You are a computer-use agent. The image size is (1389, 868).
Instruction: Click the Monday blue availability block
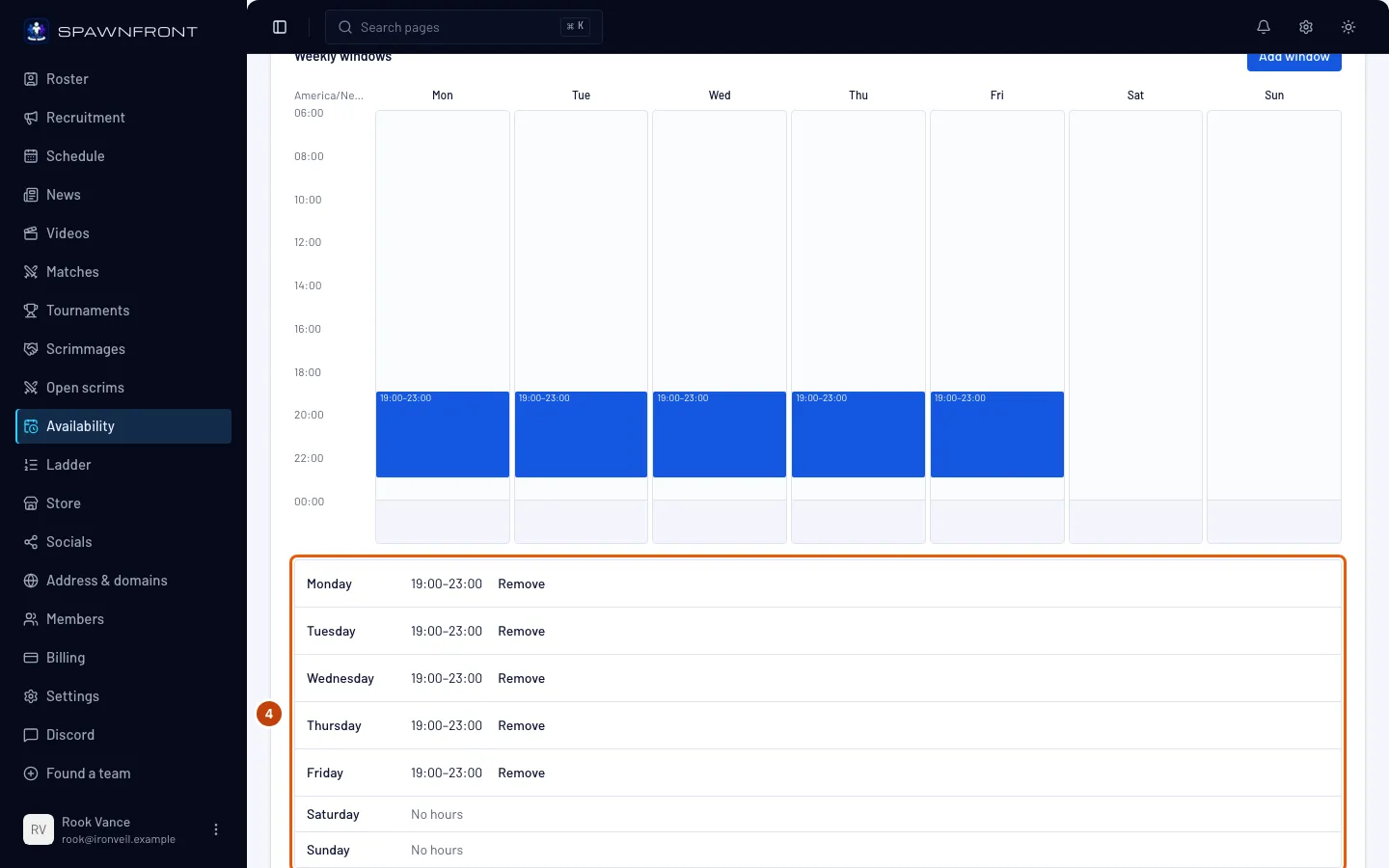click(443, 434)
